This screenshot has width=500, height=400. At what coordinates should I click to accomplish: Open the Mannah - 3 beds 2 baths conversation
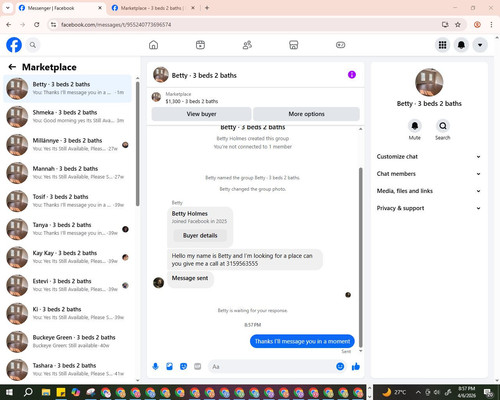click(68, 173)
